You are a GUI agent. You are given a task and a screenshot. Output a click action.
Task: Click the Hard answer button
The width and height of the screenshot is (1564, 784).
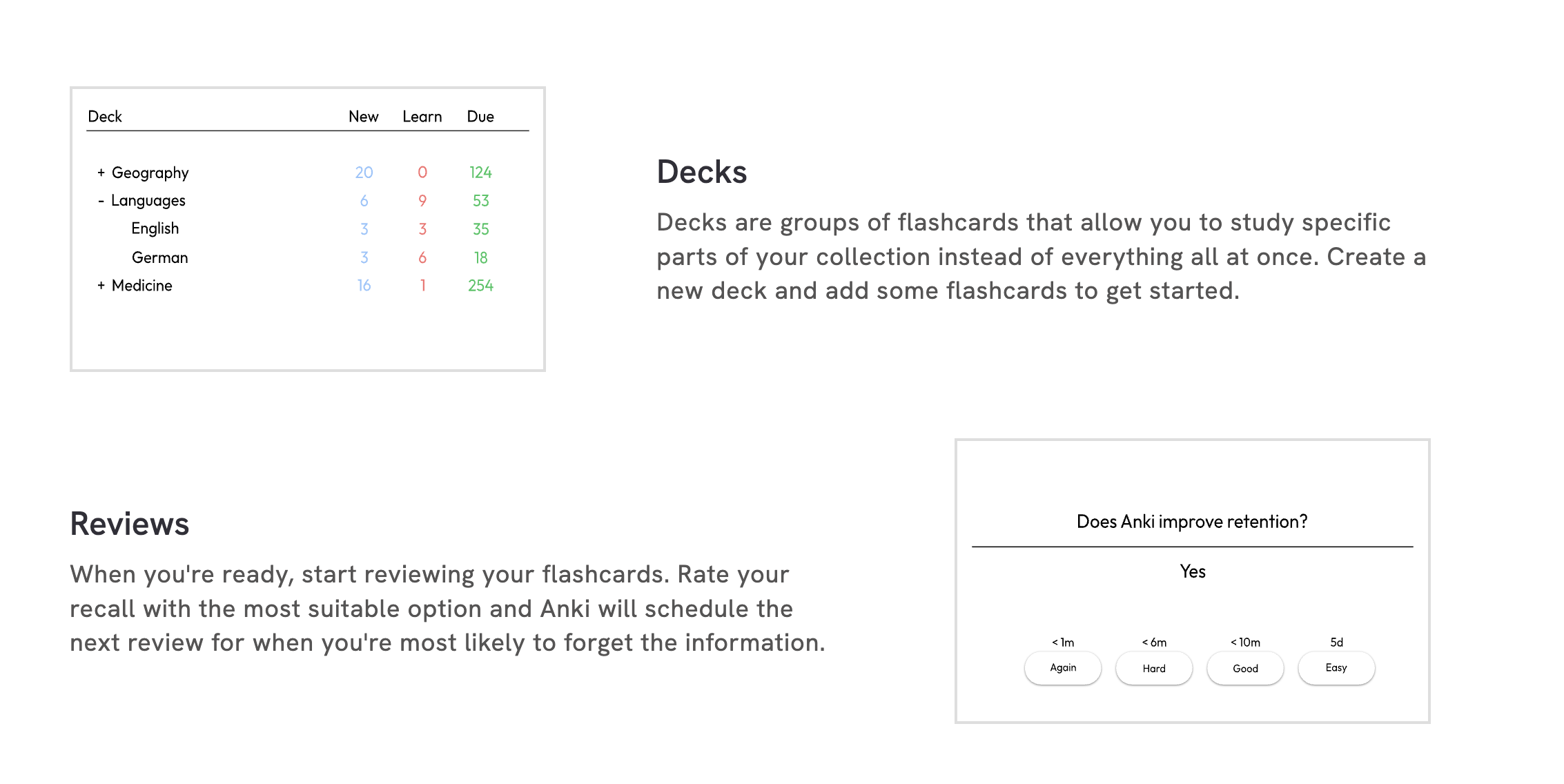[1154, 668]
